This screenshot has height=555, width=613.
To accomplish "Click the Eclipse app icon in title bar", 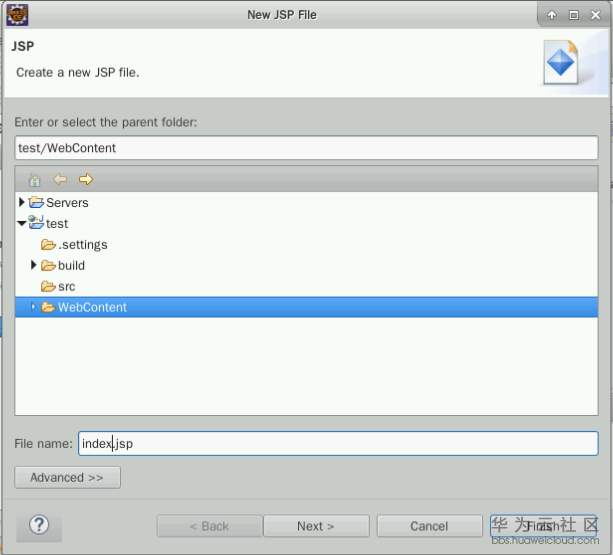I will [17, 15].
